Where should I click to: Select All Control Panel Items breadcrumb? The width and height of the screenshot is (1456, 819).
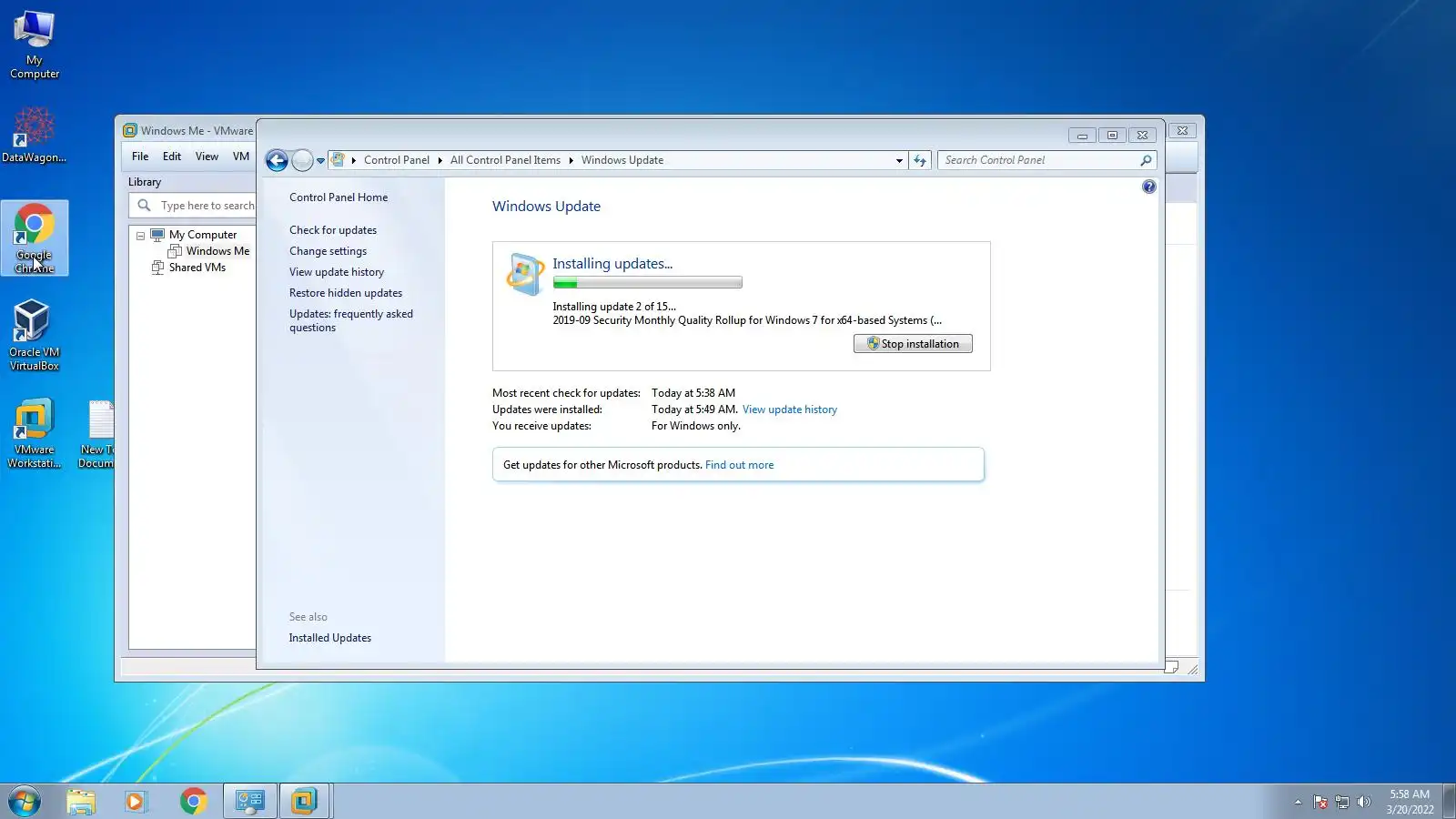pos(505,160)
